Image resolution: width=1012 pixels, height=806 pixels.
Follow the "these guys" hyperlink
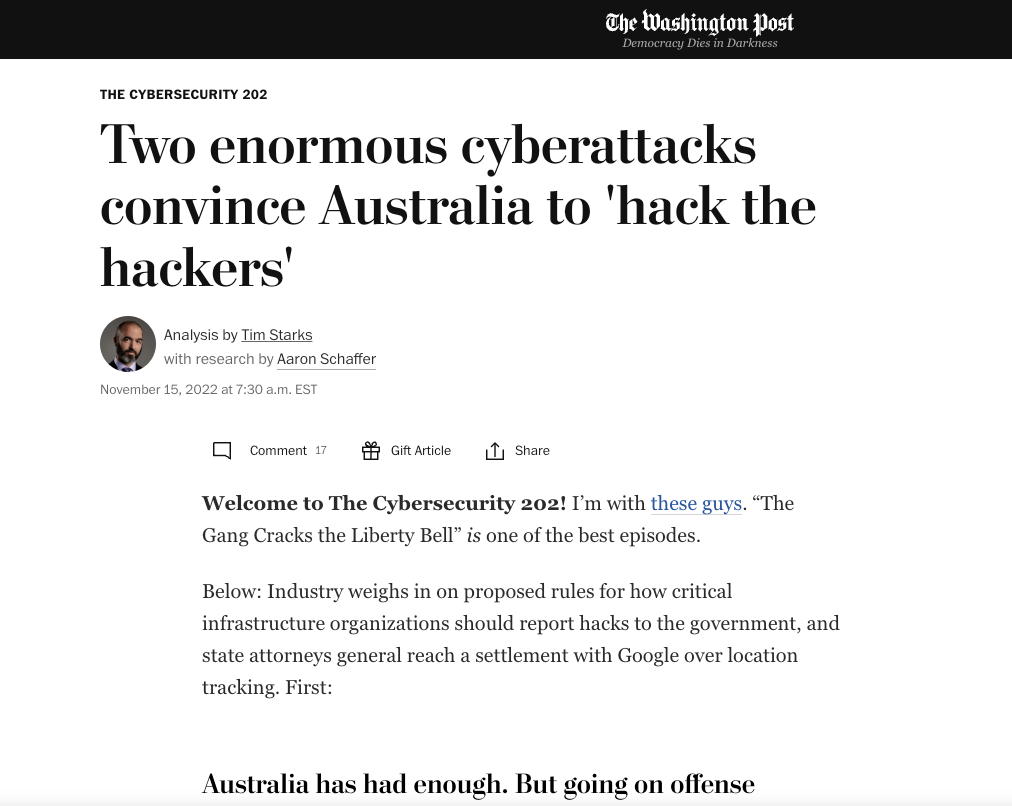(696, 503)
